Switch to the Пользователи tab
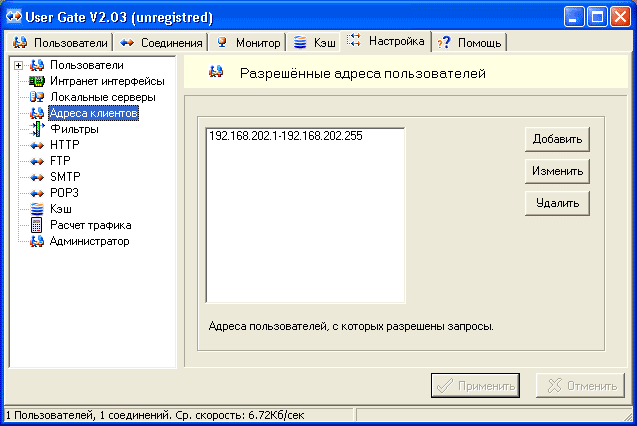The image size is (637, 426). point(60,42)
